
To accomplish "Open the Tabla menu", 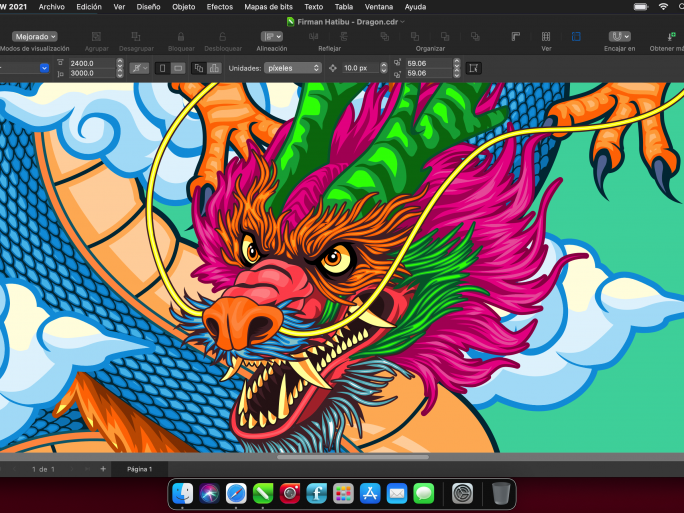I will tap(344, 7).
